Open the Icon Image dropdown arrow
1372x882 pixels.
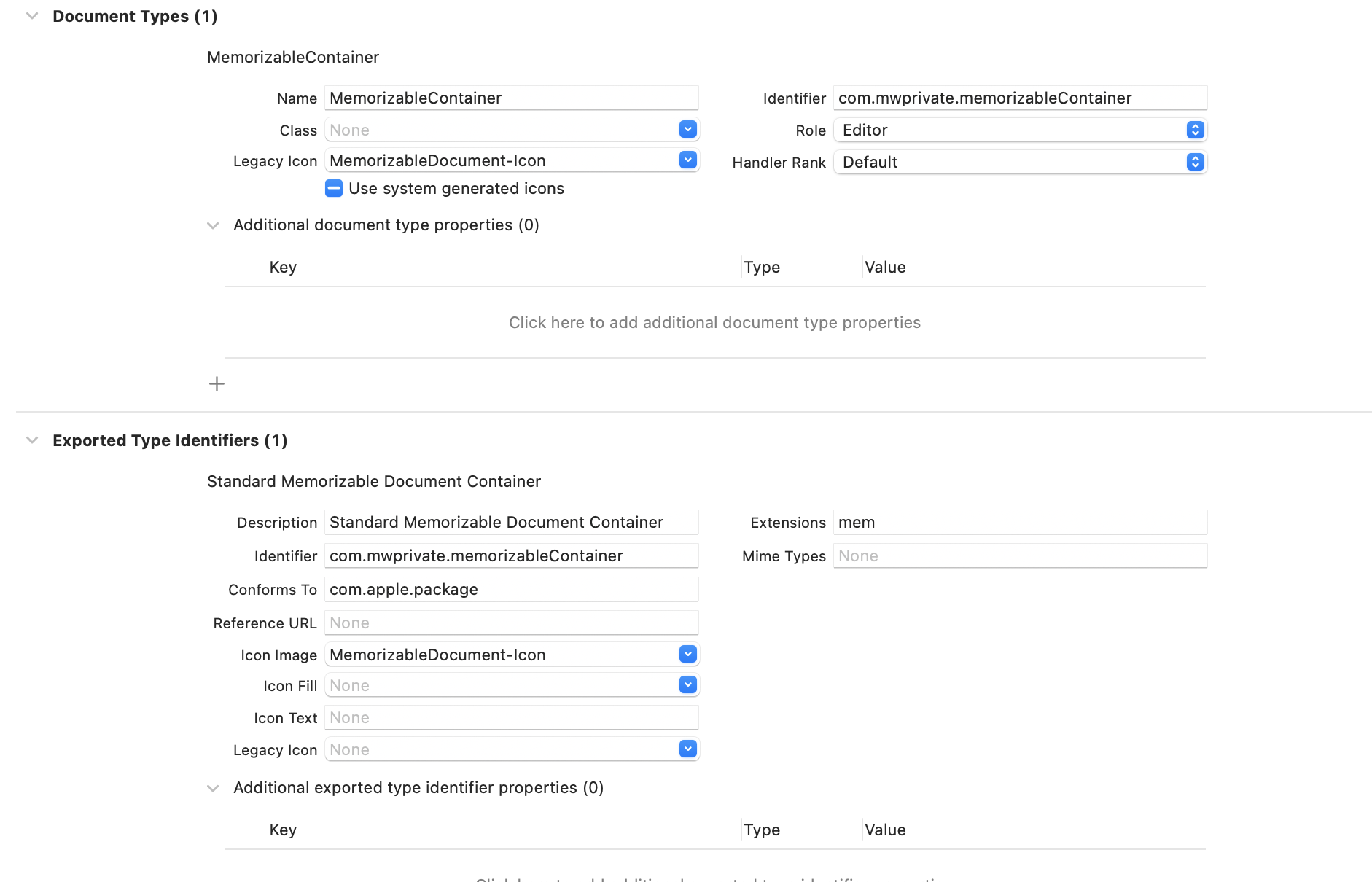pos(687,655)
